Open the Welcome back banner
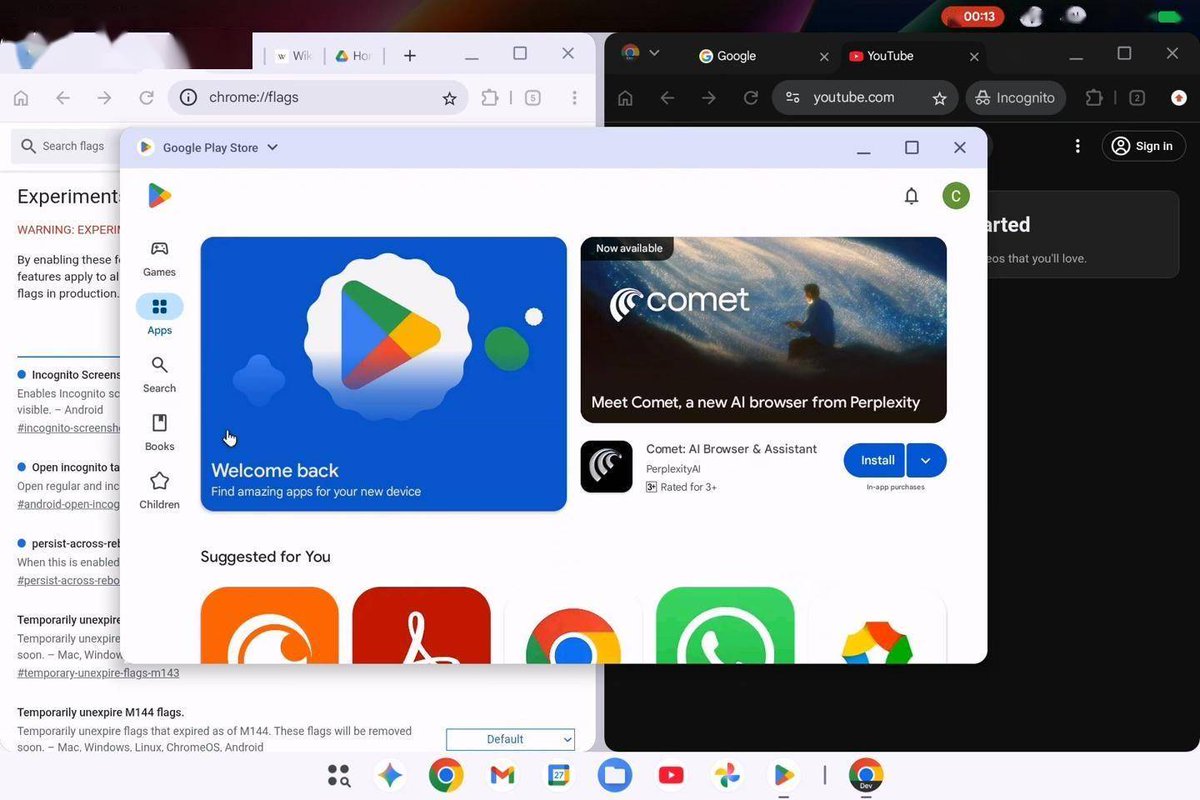 click(x=383, y=374)
